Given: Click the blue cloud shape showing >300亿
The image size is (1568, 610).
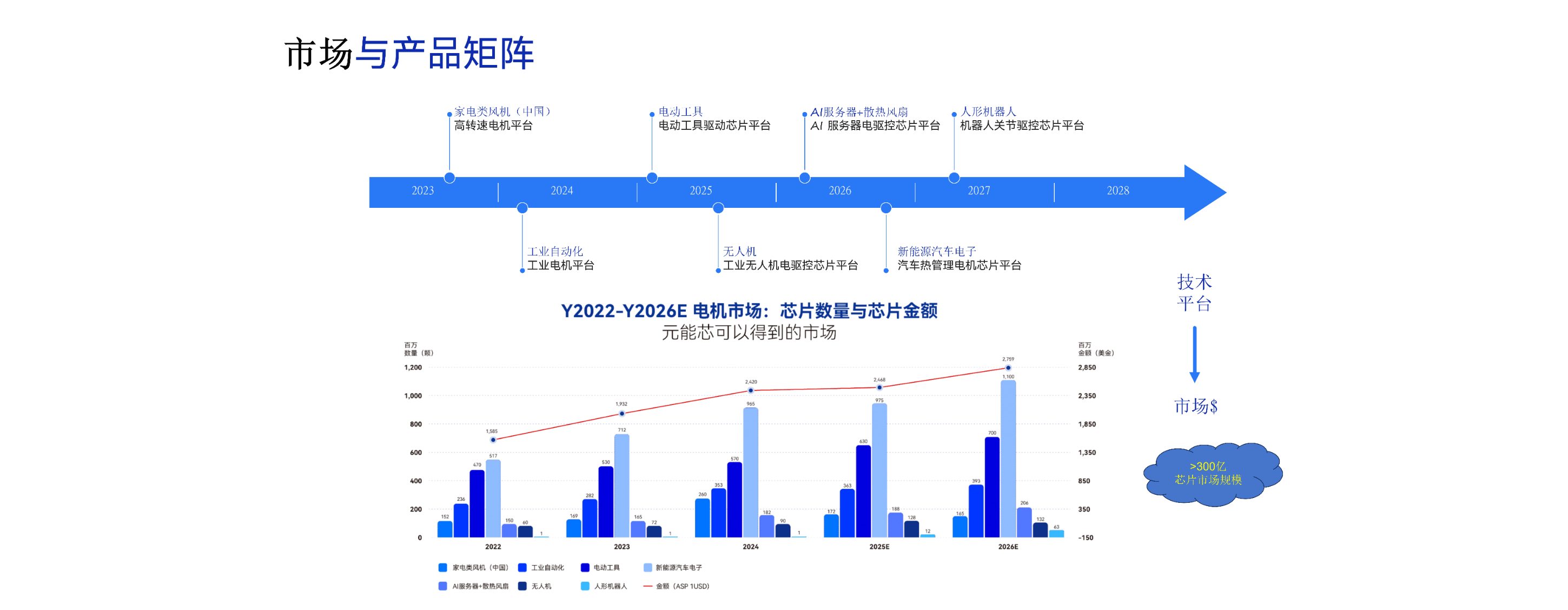Looking at the screenshot, I should [1212, 474].
